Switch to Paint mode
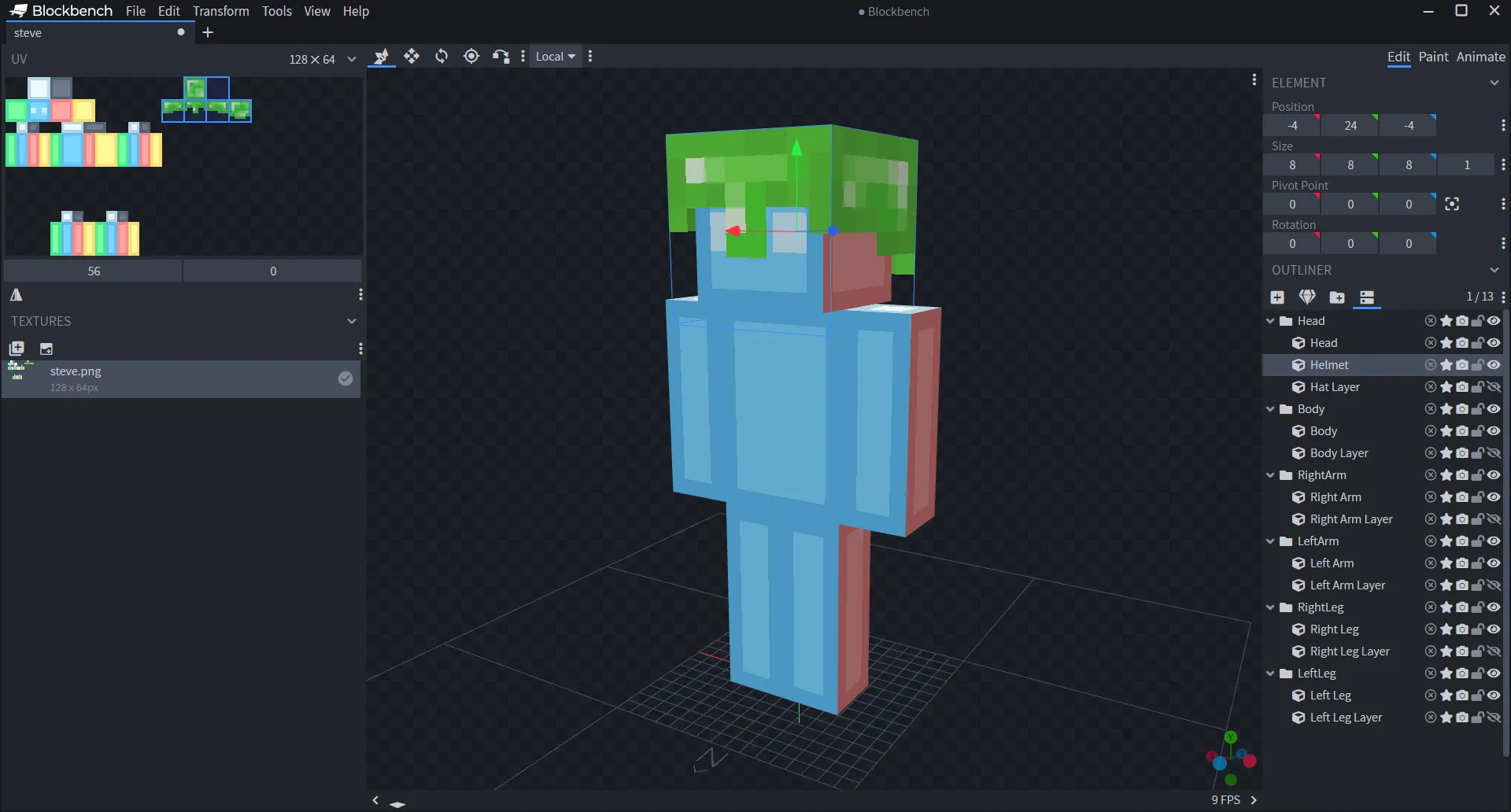 point(1434,57)
